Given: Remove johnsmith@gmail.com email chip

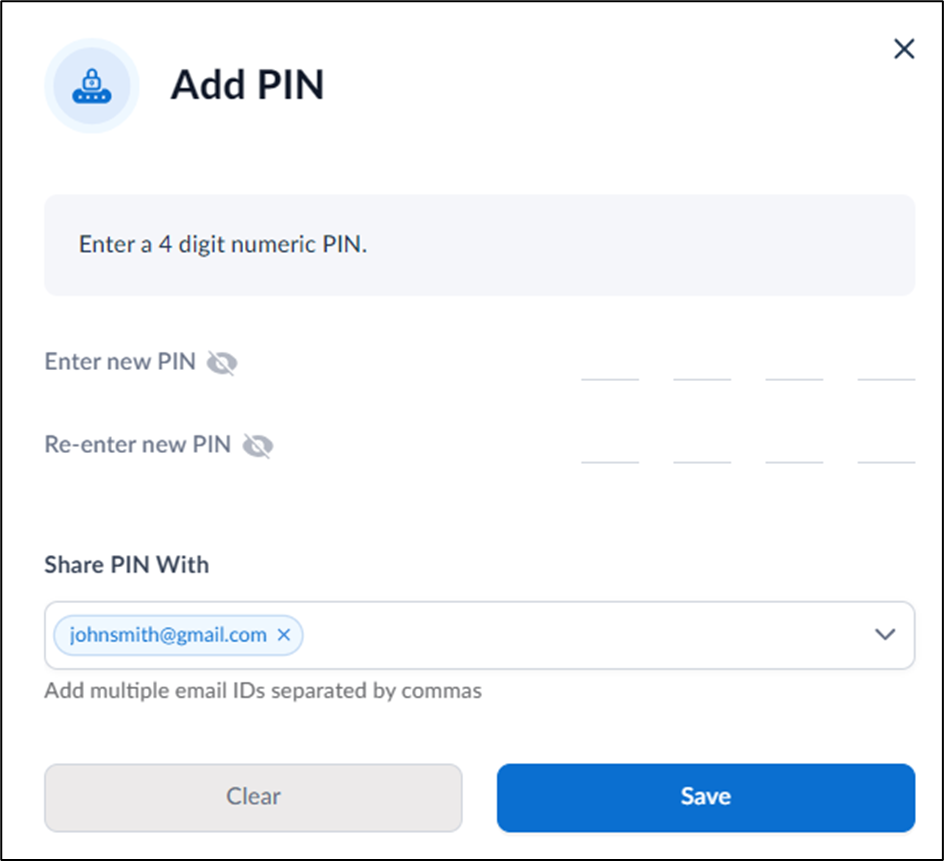Looking at the screenshot, I should [x=284, y=635].
